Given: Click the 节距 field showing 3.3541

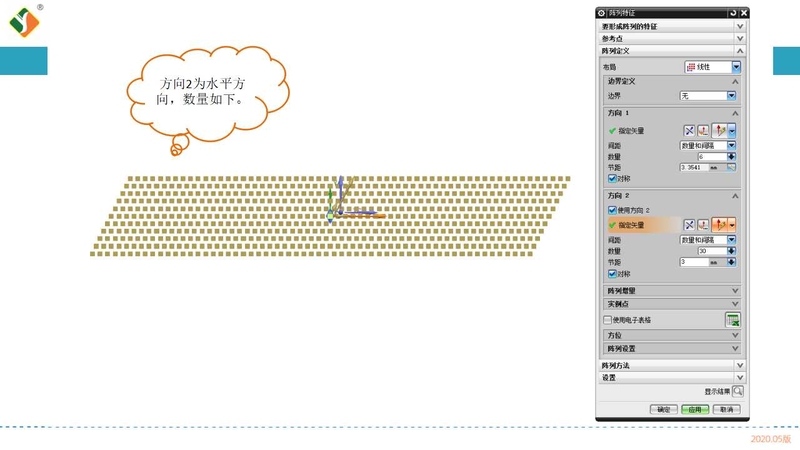Looking at the screenshot, I should (x=694, y=167).
